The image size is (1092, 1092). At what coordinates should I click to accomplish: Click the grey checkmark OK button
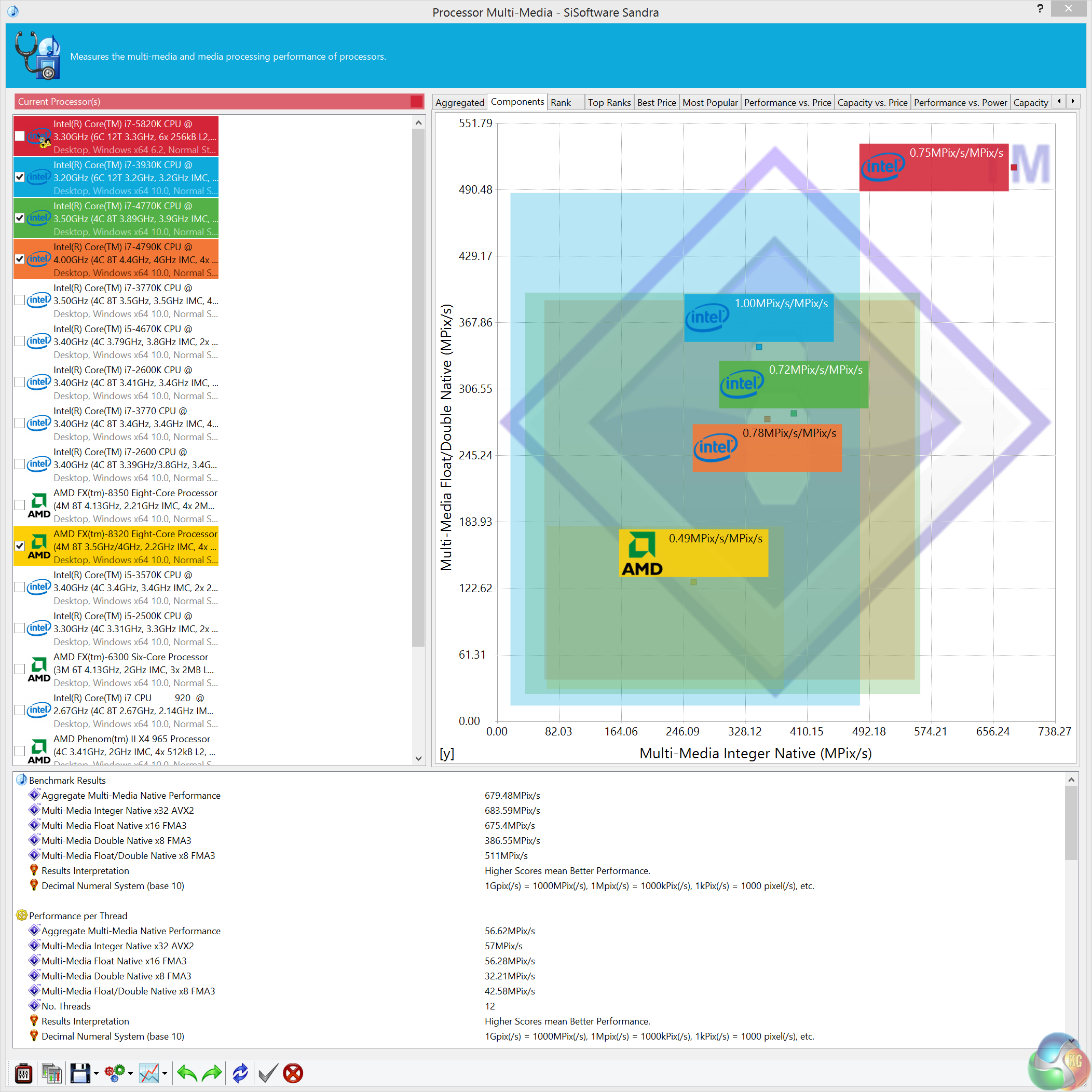pos(267,1072)
